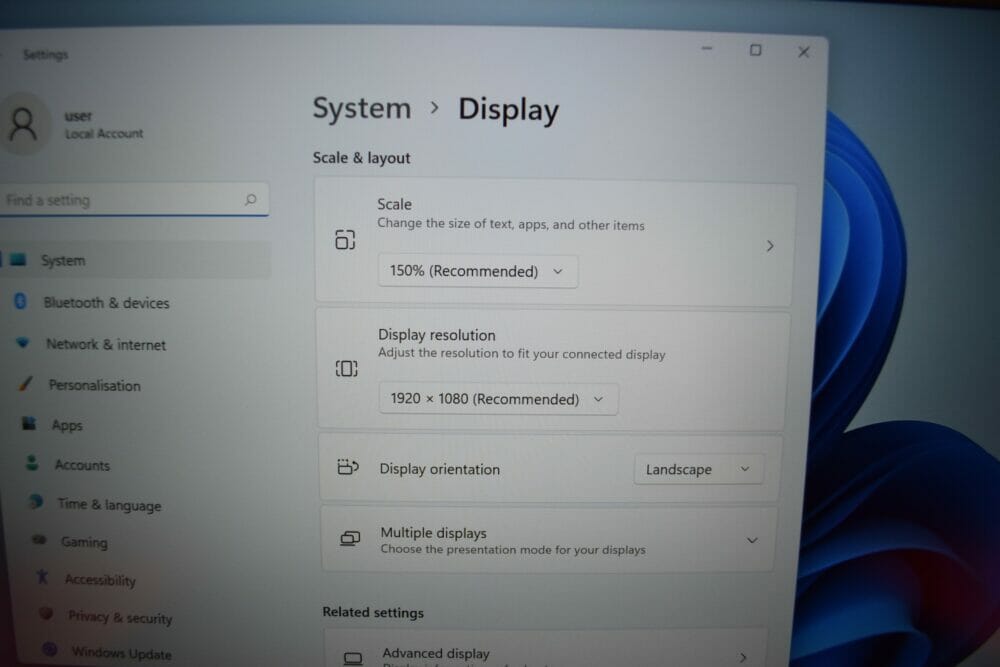Select System in the sidebar
The height and width of the screenshot is (667, 1000).
(135, 260)
